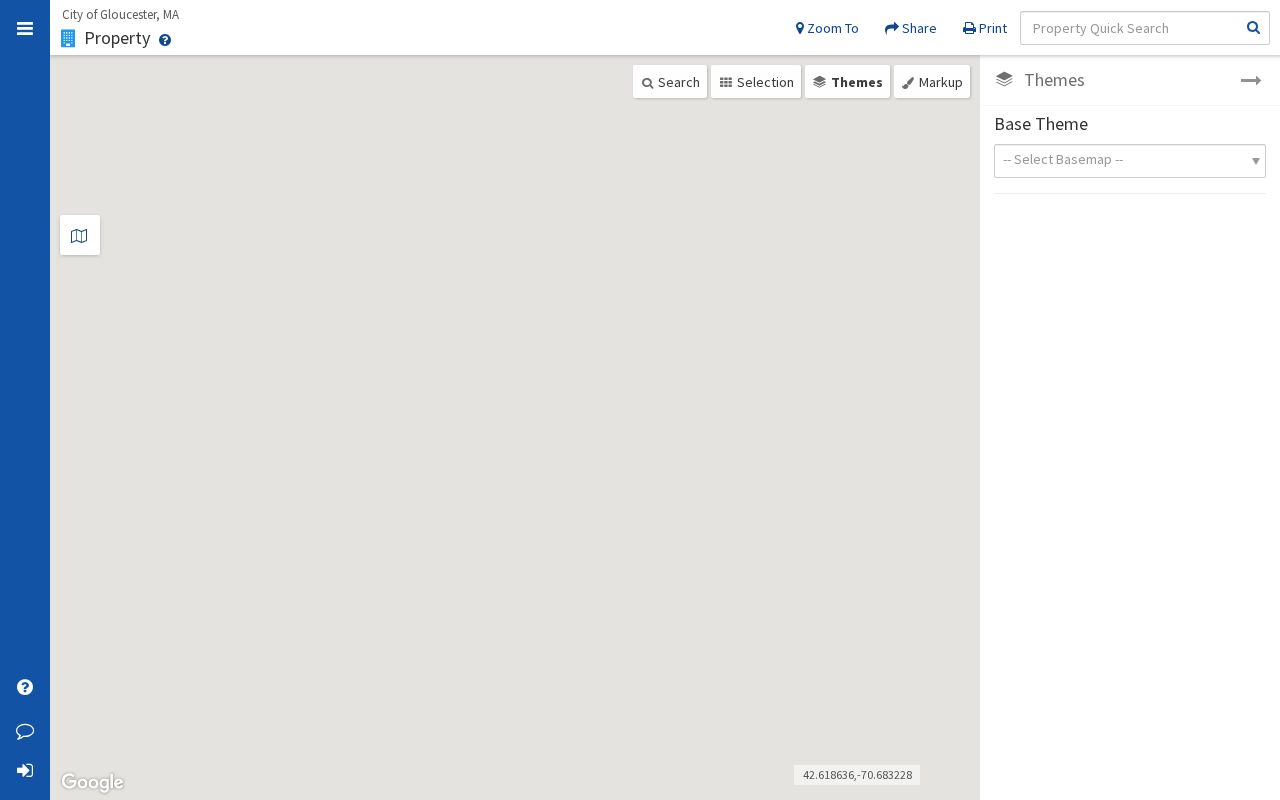Focus the Property Quick Search field

1132,28
